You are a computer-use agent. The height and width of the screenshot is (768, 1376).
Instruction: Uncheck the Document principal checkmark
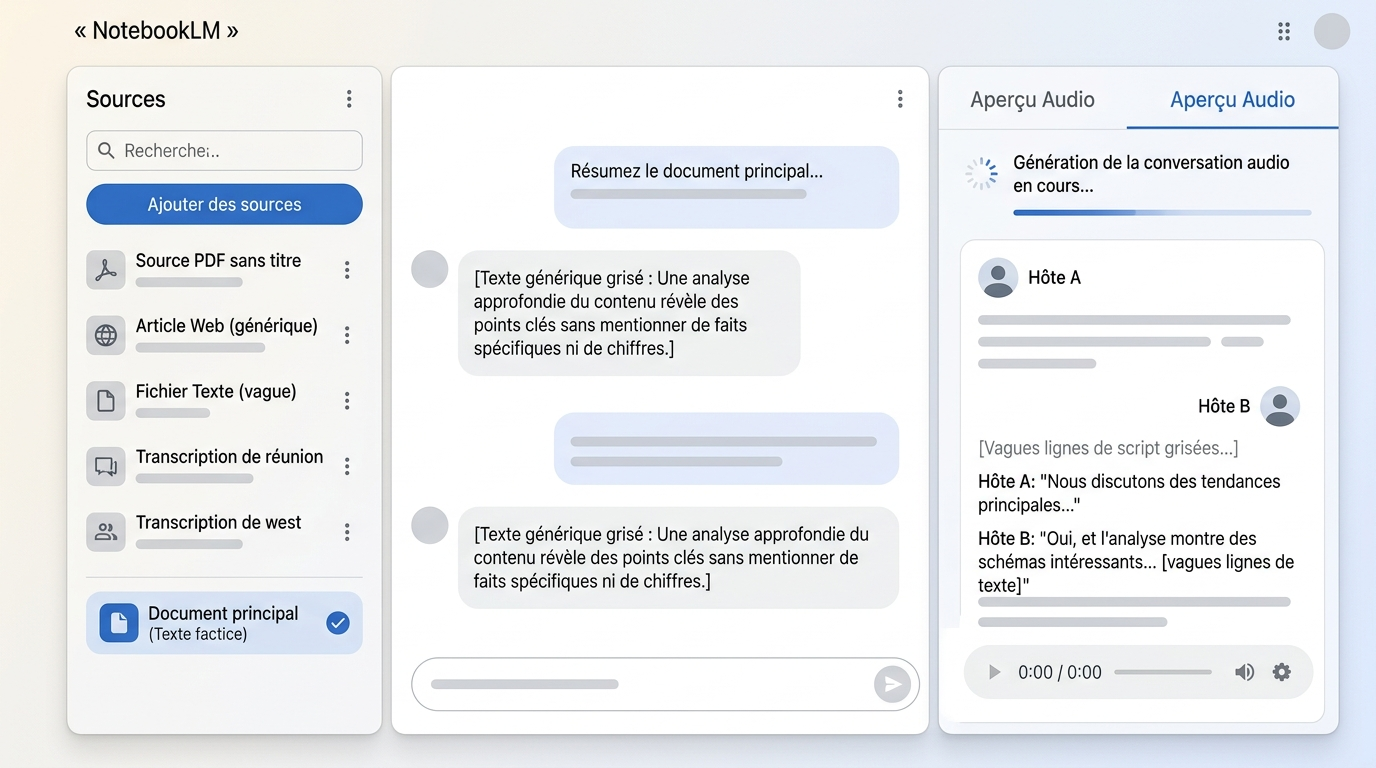338,623
